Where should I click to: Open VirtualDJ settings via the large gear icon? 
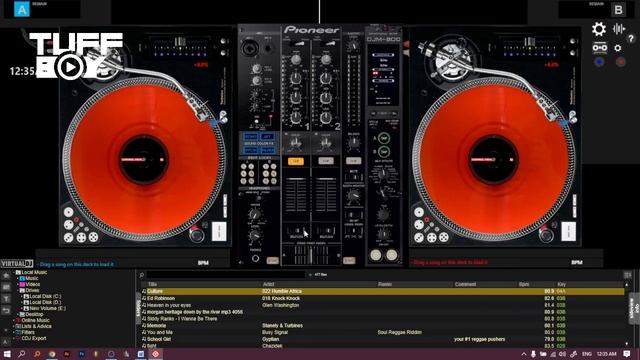click(x=599, y=29)
